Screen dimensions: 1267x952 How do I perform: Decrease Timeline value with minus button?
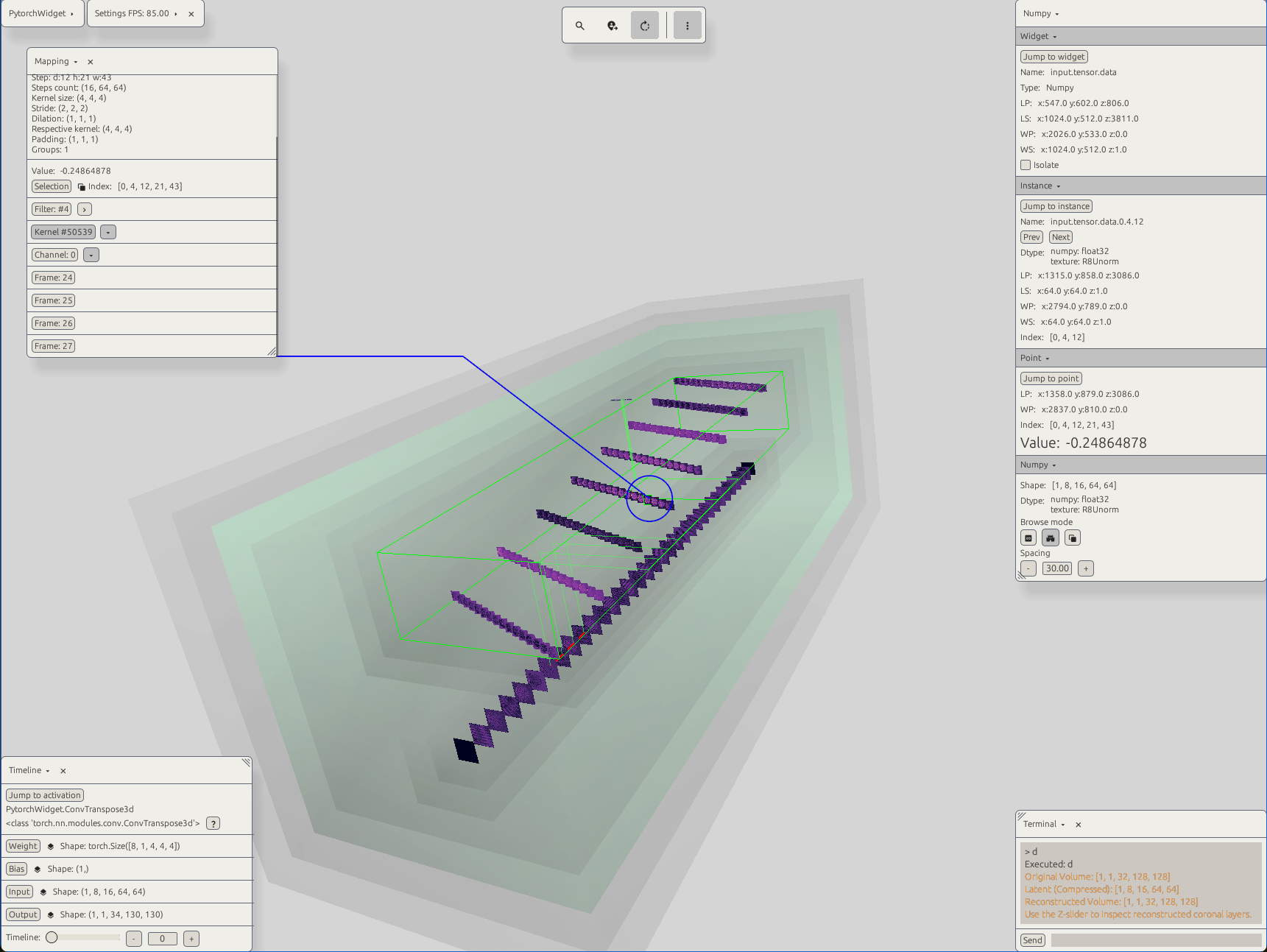click(x=134, y=939)
